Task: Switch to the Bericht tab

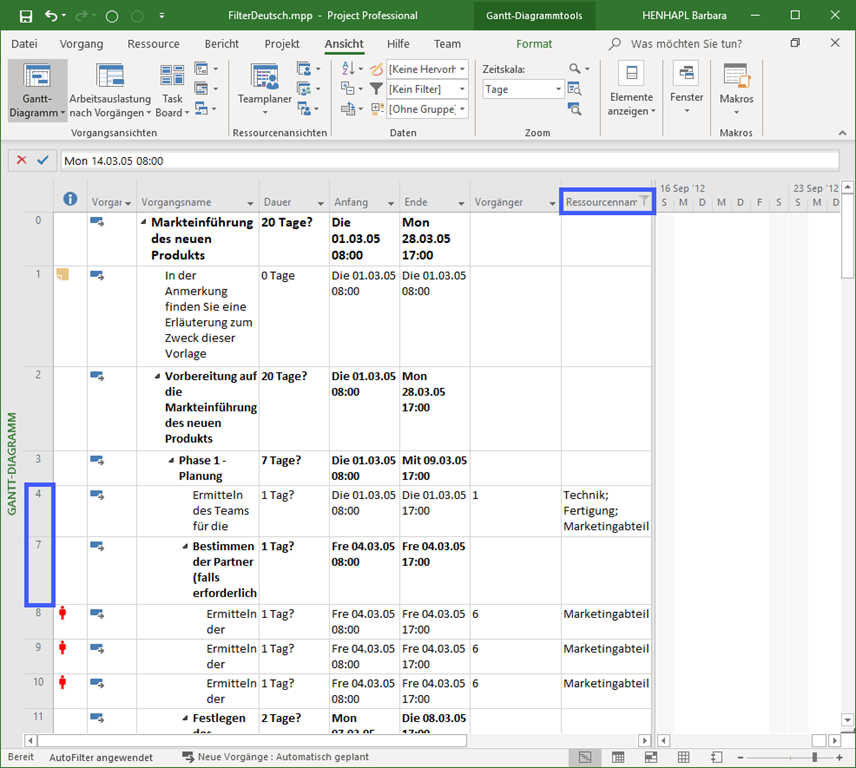Action: click(x=222, y=44)
